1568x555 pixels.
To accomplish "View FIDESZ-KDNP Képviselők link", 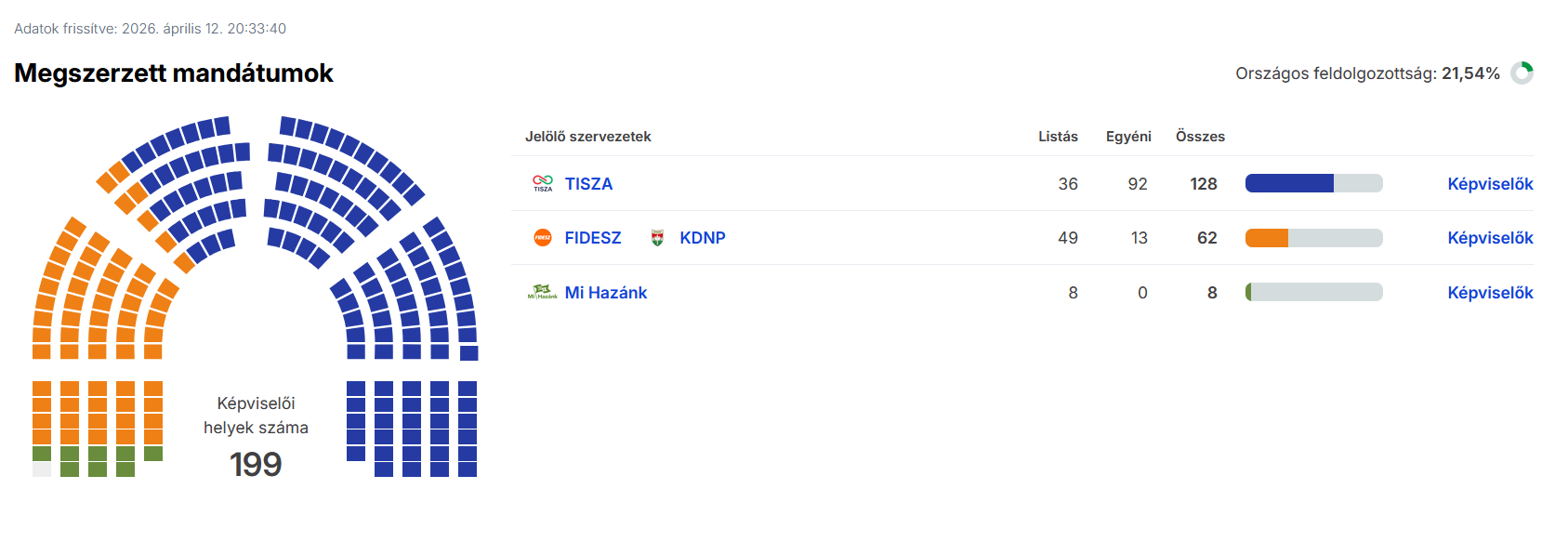I will [x=1490, y=238].
